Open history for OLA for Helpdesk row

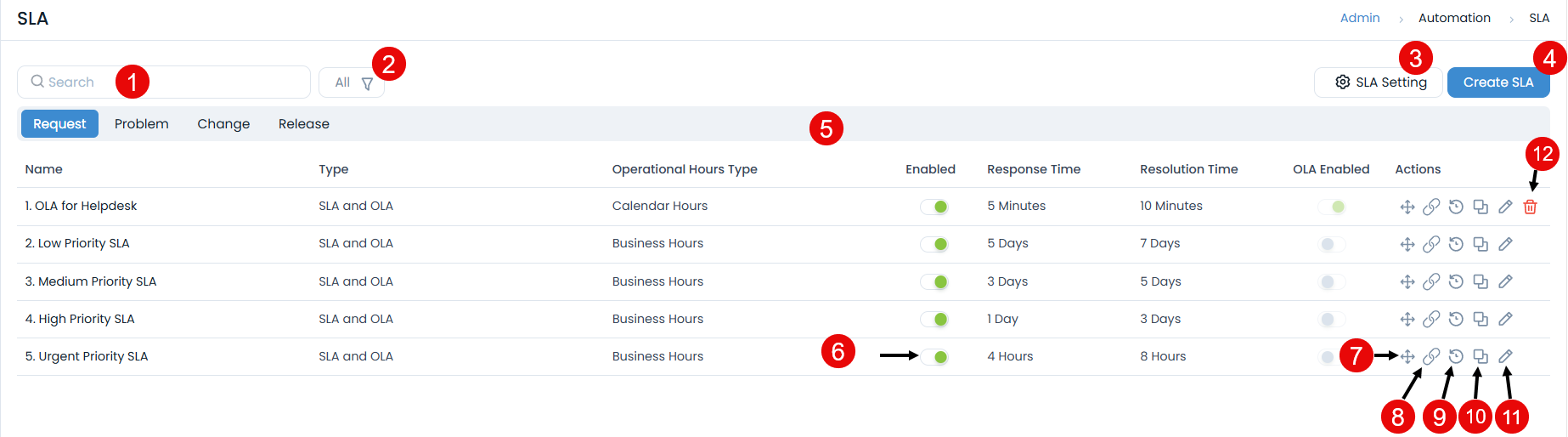coord(1456,207)
